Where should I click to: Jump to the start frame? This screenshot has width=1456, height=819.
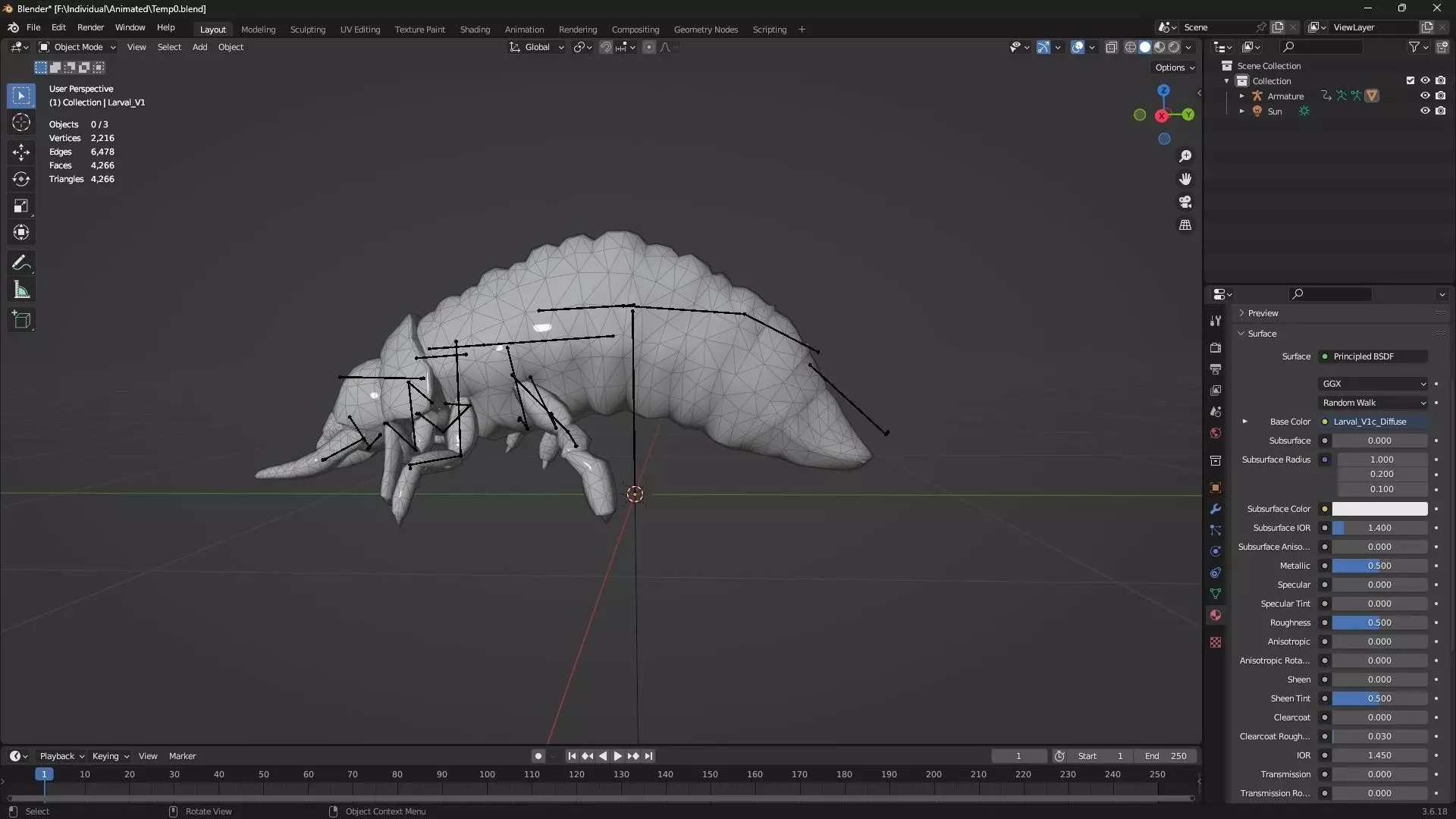click(572, 756)
